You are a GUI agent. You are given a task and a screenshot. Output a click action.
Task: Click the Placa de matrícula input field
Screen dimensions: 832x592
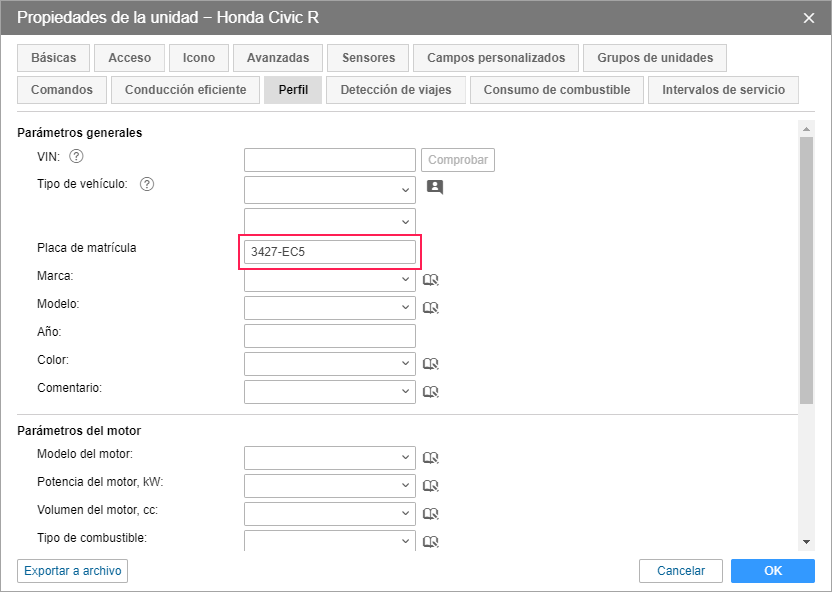pos(329,252)
